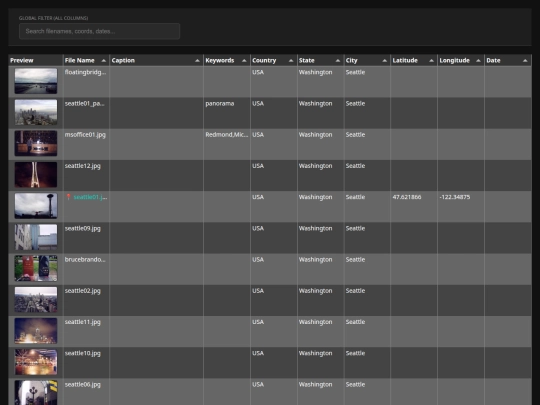Screen dimensions: 540x405
Task: Click the latitude value 47.621866
Action: [x=407, y=197]
